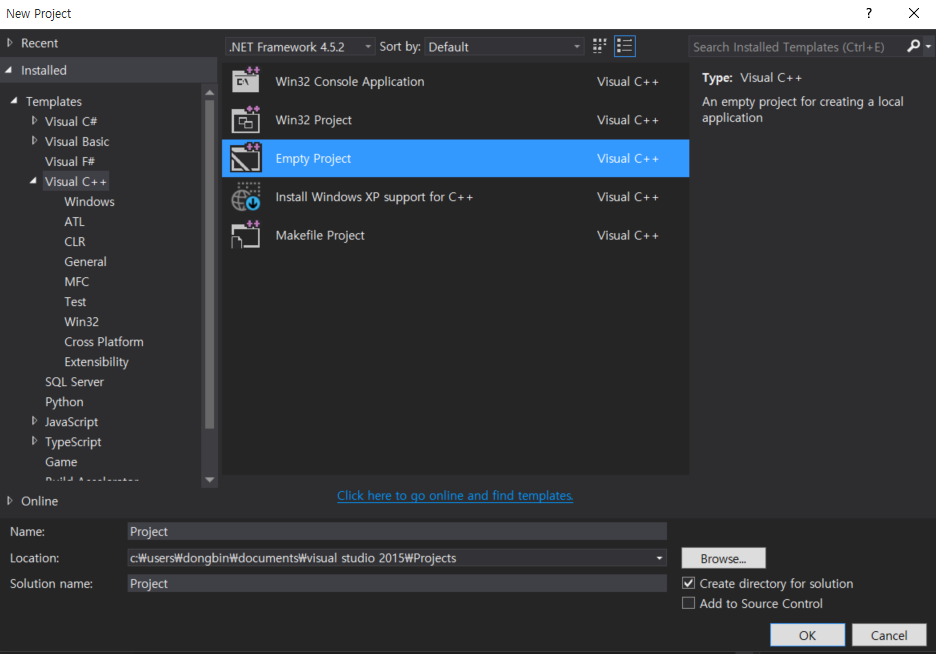Click the tree scrollbar up arrow
The height and width of the screenshot is (654, 936).
click(x=209, y=92)
